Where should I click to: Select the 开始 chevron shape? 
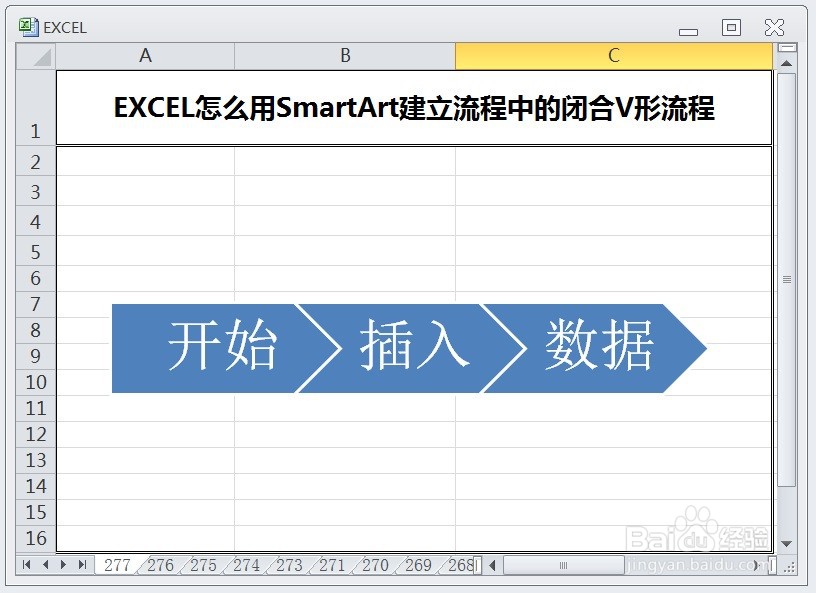tap(225, 348)
